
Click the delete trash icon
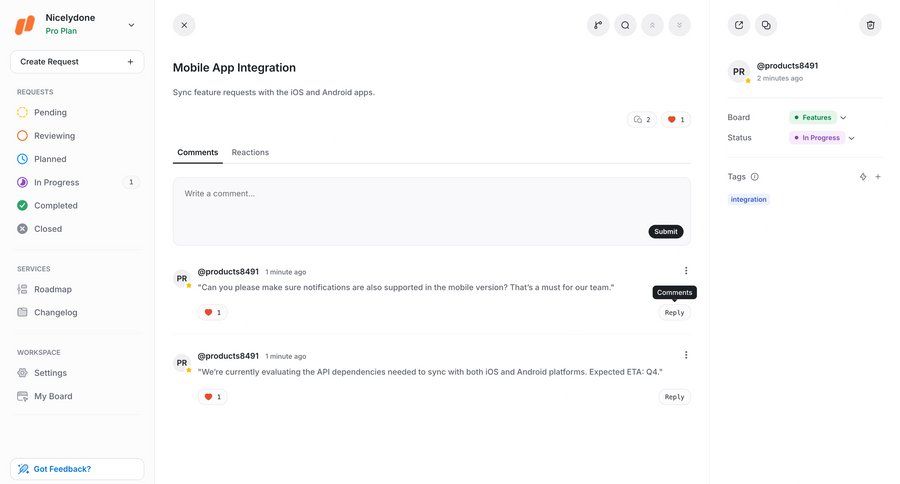870,25
